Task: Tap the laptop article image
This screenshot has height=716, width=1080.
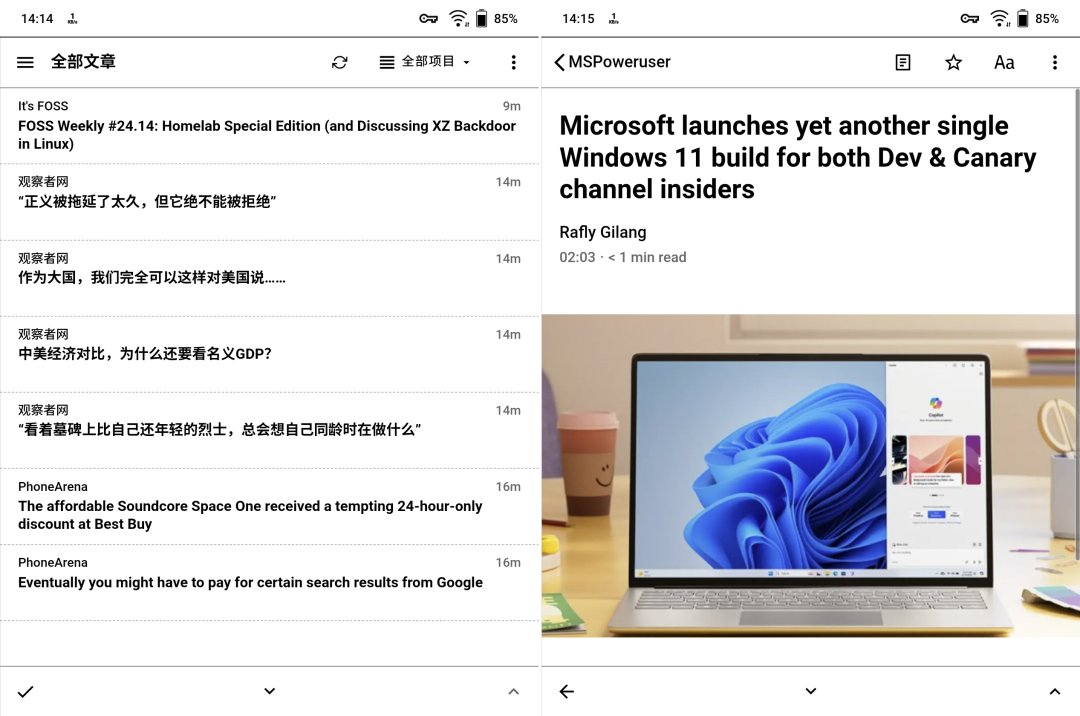Action: tap(810, 476)
